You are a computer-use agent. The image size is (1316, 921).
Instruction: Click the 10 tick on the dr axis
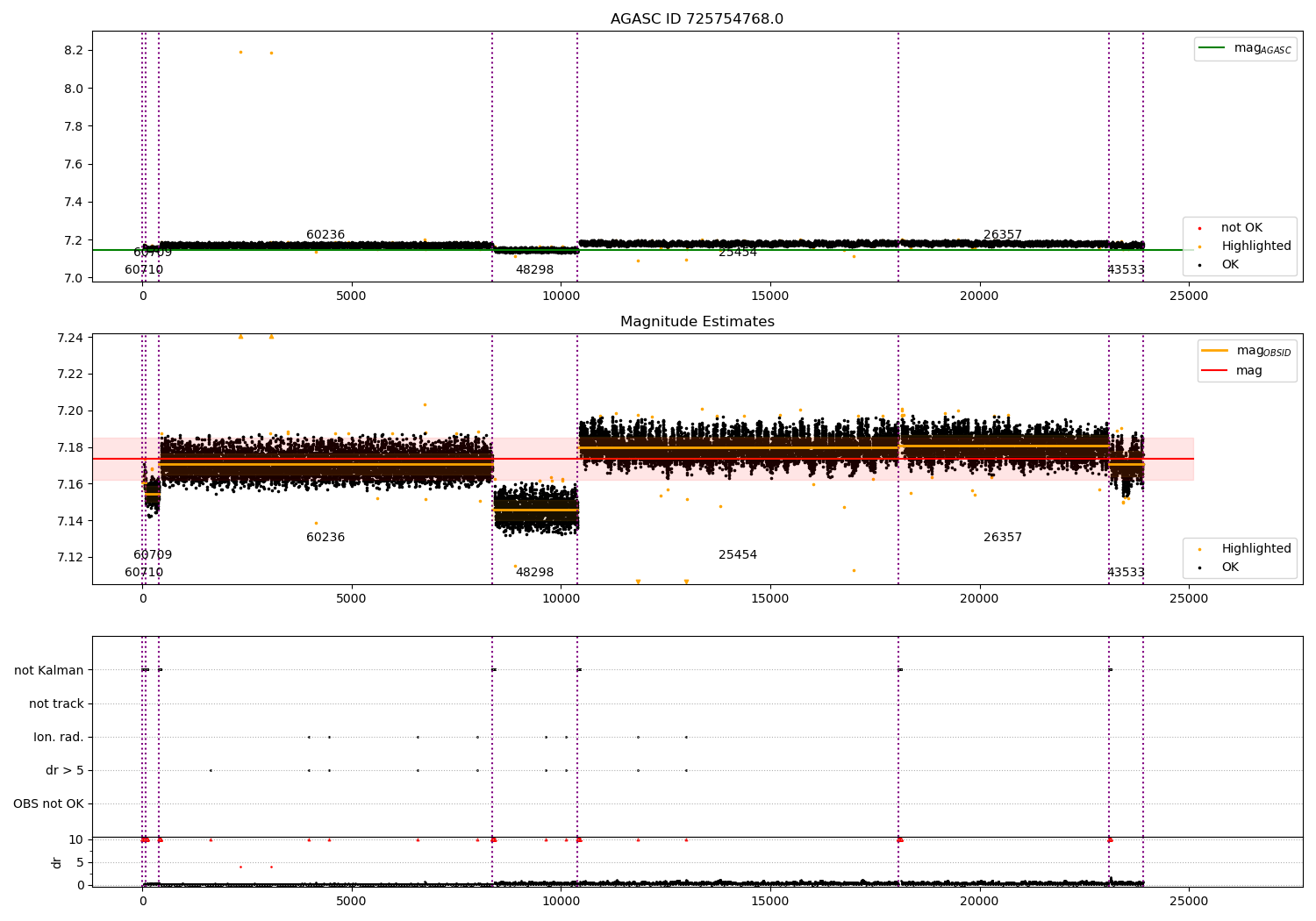pyautogui.click(x=76, y=839)
